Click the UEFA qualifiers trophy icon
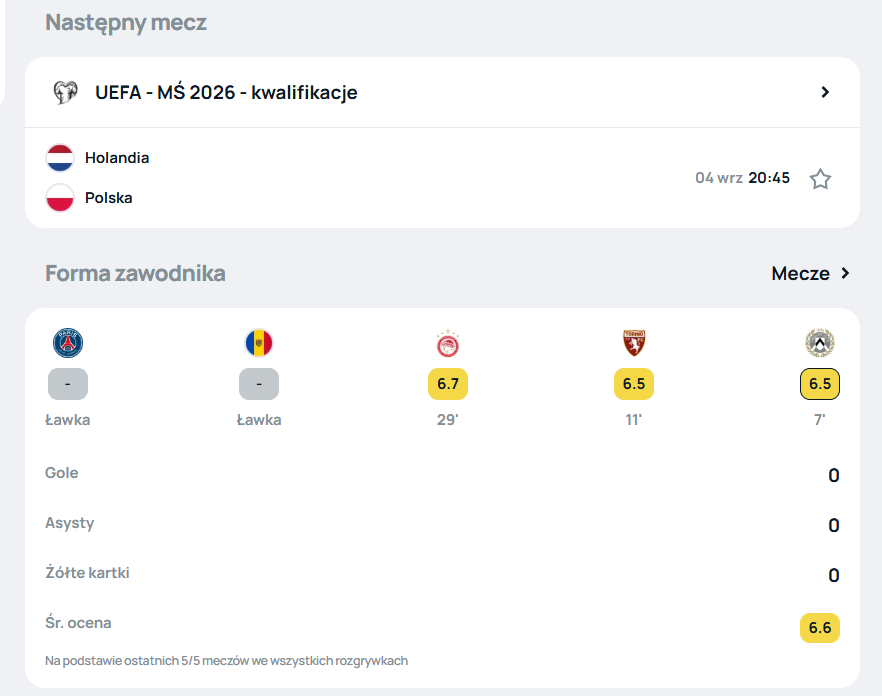The image size is (882, 696). click(x=65, y=92)
